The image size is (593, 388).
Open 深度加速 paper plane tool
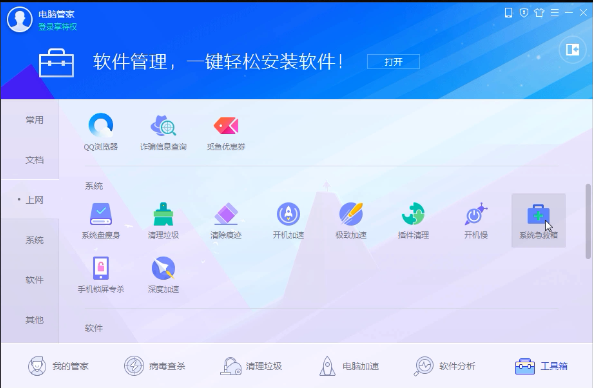[163, 275]
